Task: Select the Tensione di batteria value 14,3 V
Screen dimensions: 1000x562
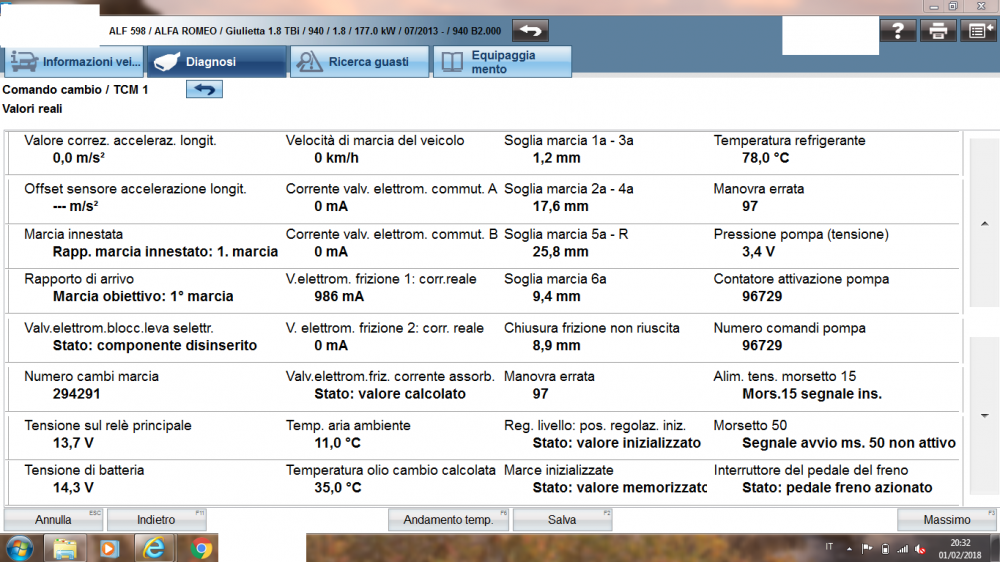Action: [x=73, y=488]
